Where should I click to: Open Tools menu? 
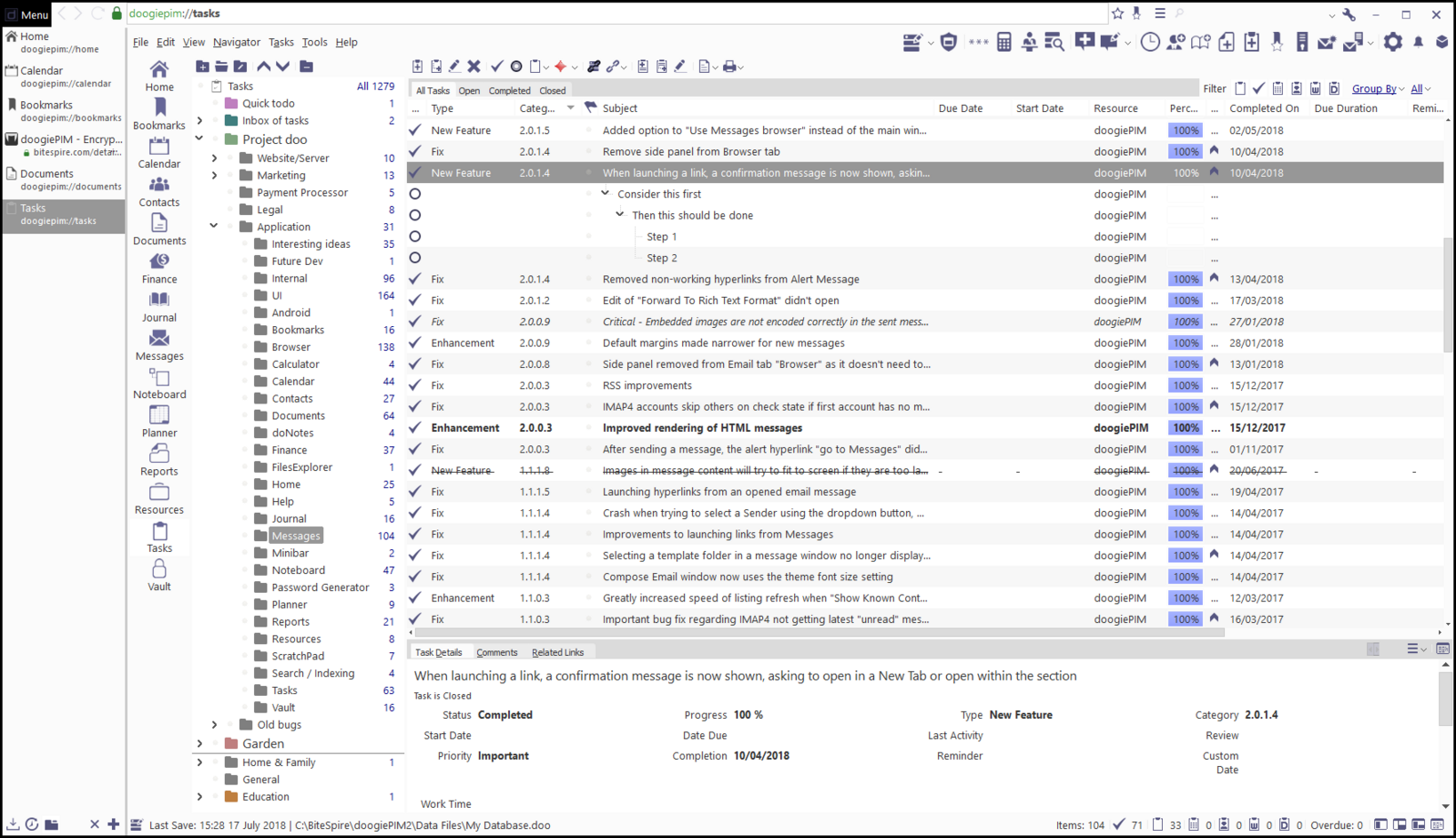(x=314, y=42)
